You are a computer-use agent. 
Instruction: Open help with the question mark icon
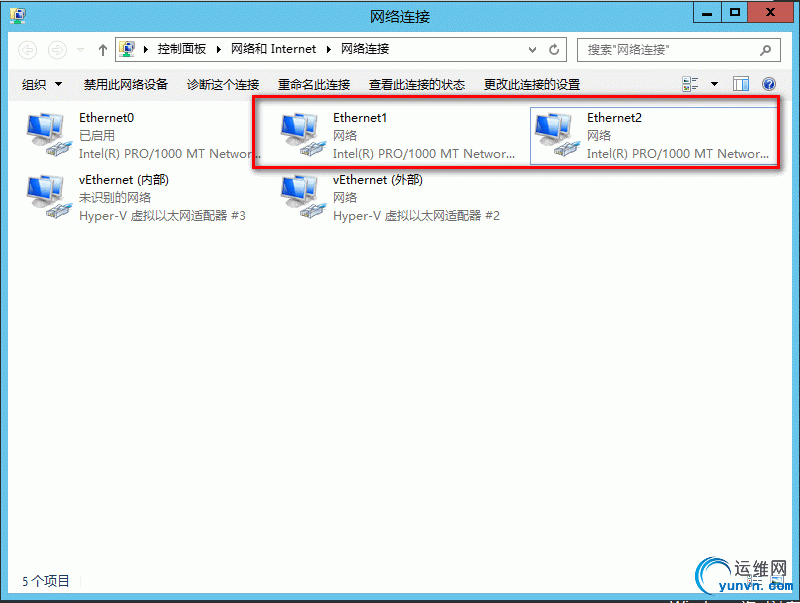(769, 84)
